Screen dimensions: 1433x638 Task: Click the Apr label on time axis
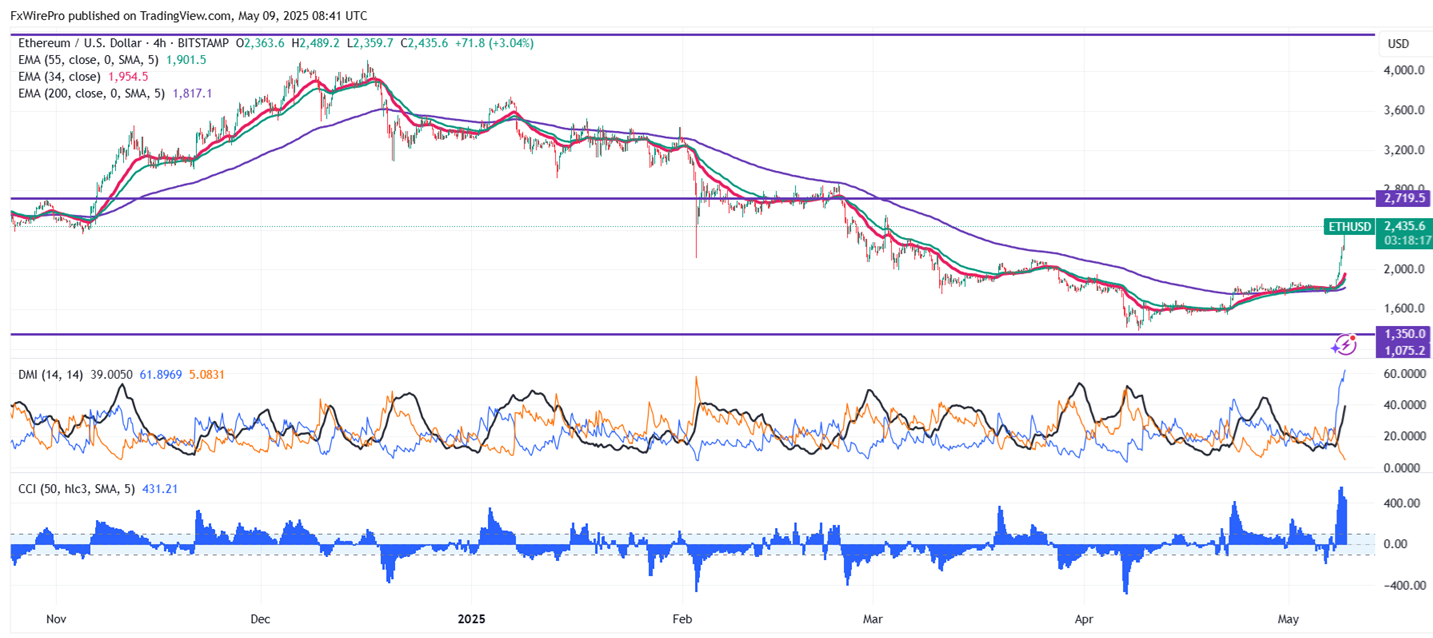point(1086,619)
